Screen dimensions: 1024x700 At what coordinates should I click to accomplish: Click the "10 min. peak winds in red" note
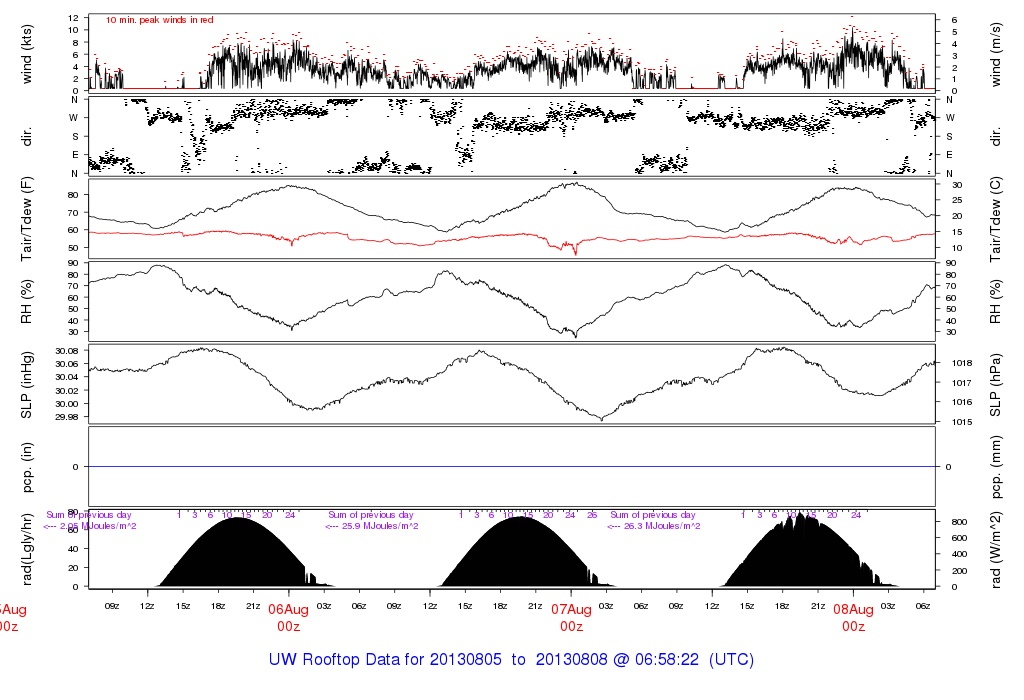click(159, 20)
